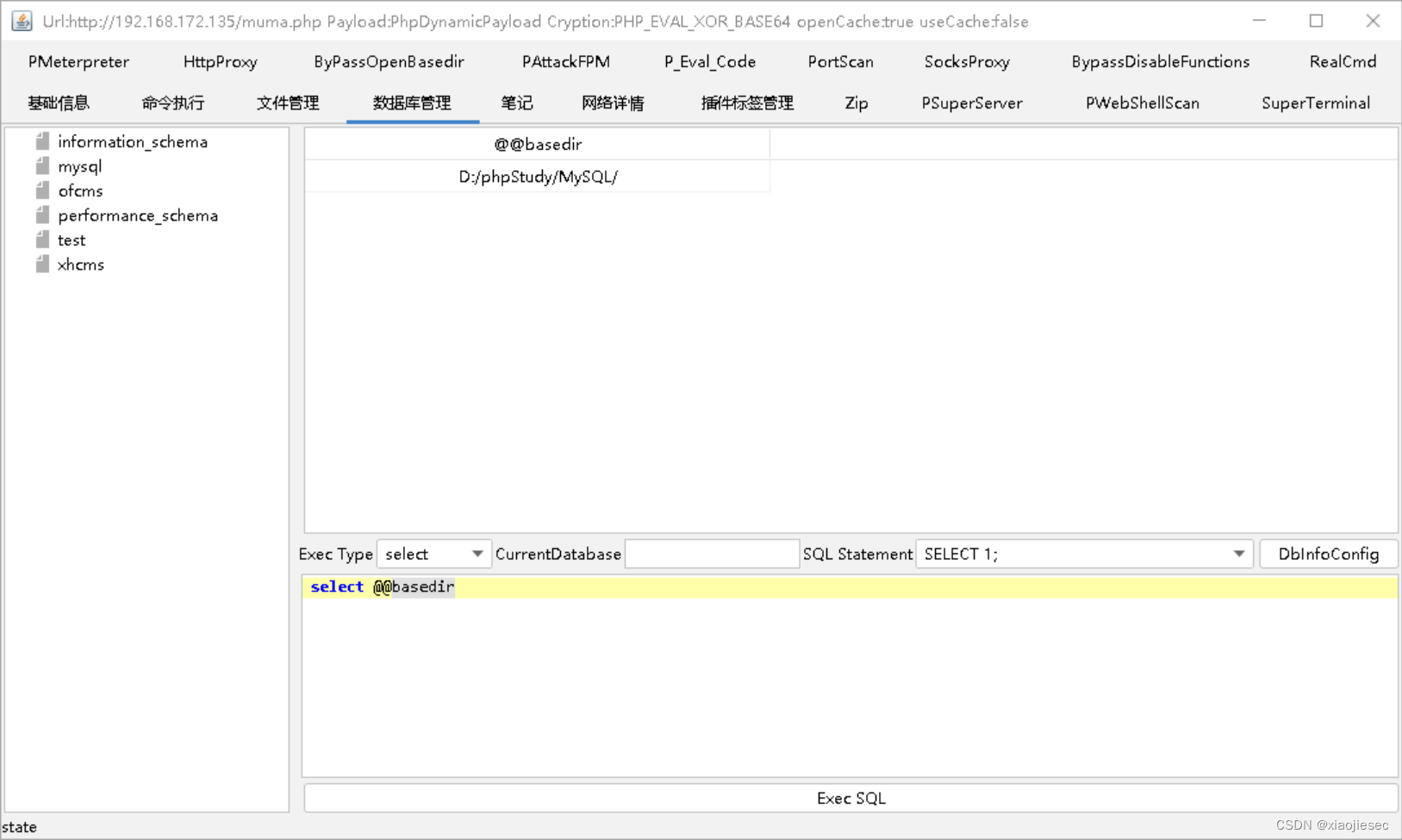Image resolution: width=1402 pixels, height=840 pixels.
Task: Click the xhcms database icon
Action: [42, 264]
